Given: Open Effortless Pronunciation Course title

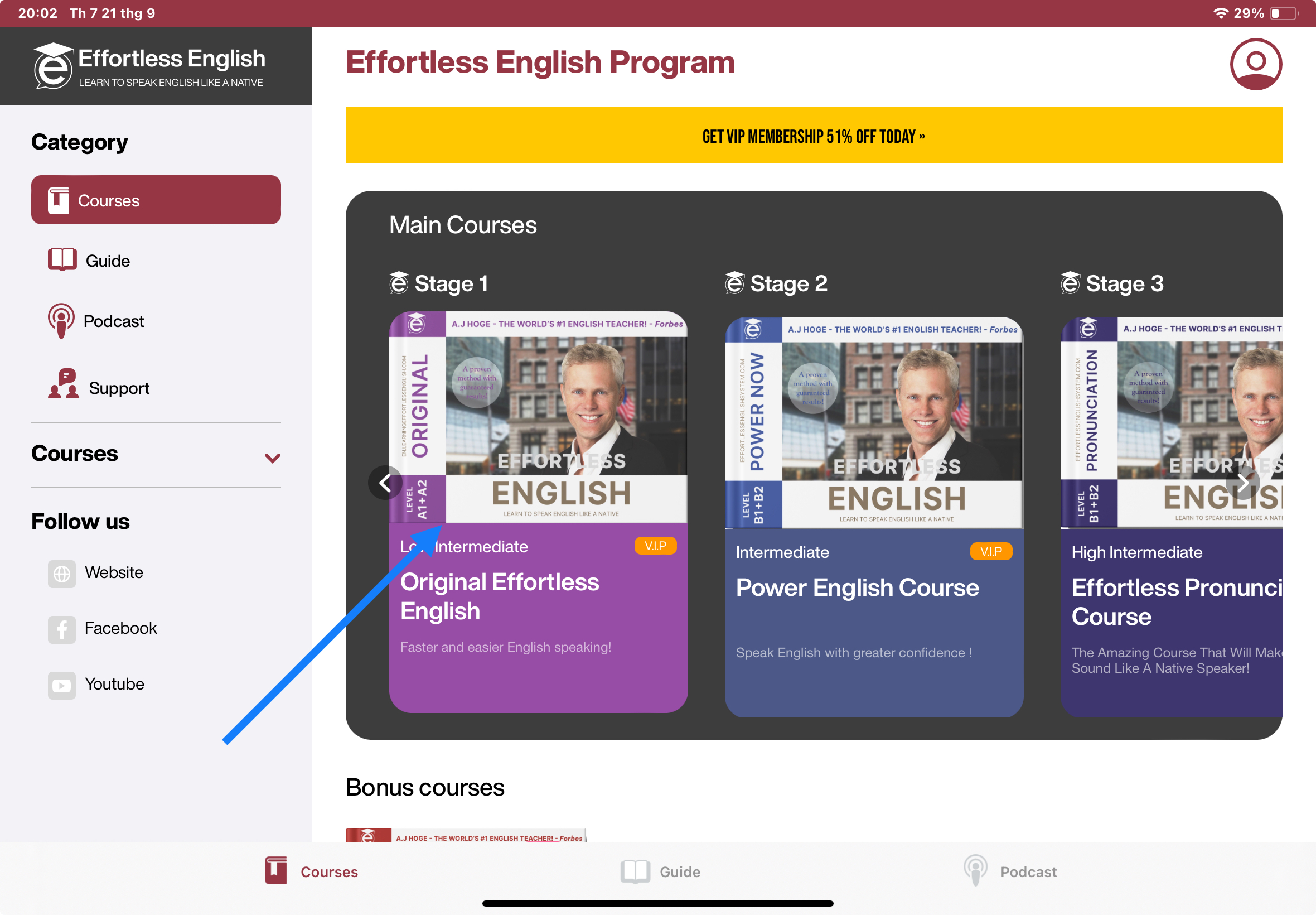Looking at the screenshot, I should (x=1176, y=602).
